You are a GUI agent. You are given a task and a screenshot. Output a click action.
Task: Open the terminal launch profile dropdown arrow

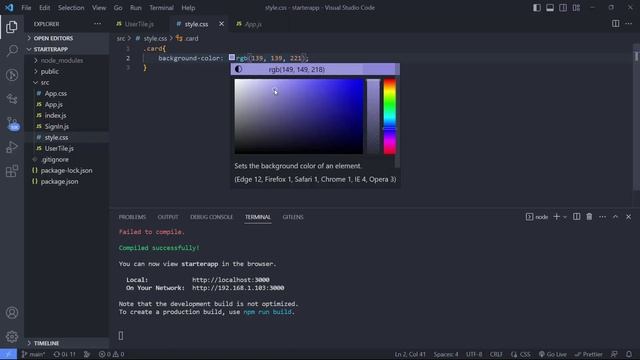click(565, 217)
